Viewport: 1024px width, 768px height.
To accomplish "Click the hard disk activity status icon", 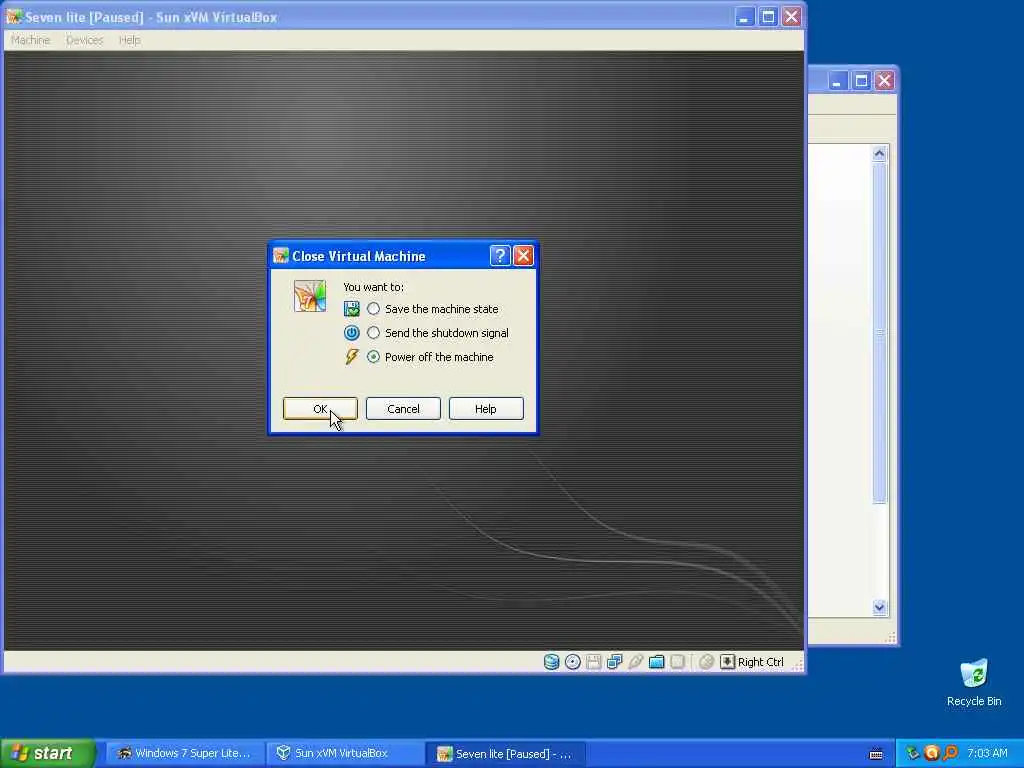I will [551, 662].
